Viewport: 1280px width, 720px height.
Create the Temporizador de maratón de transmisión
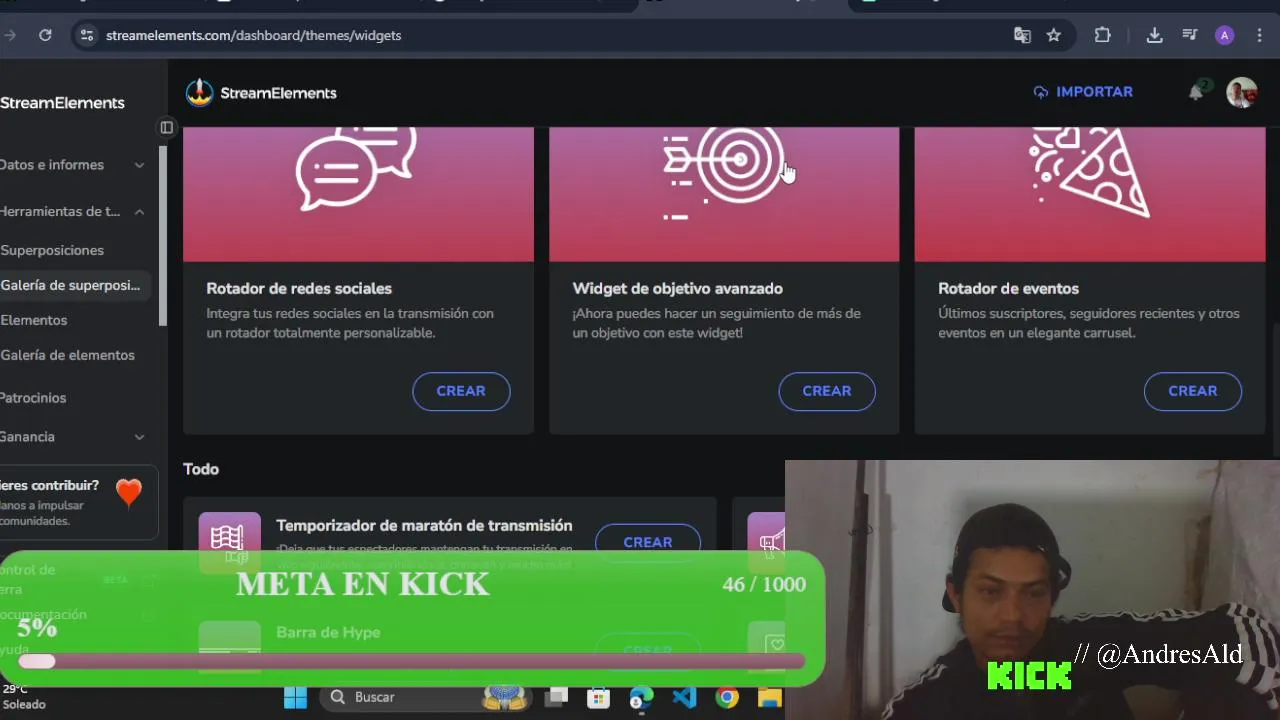tap(648, 542)
